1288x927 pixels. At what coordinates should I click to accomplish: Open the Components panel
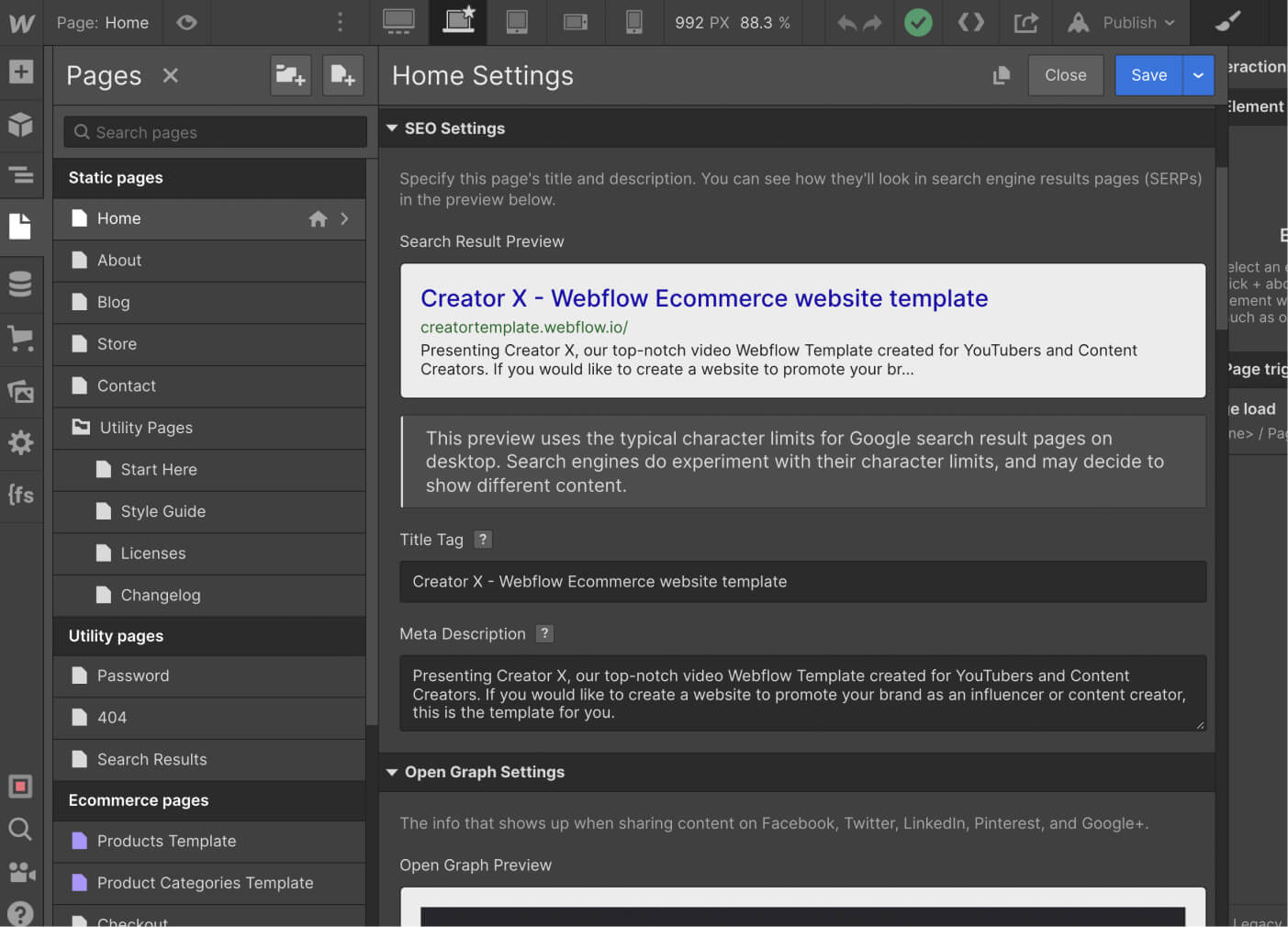coord(20,125)
